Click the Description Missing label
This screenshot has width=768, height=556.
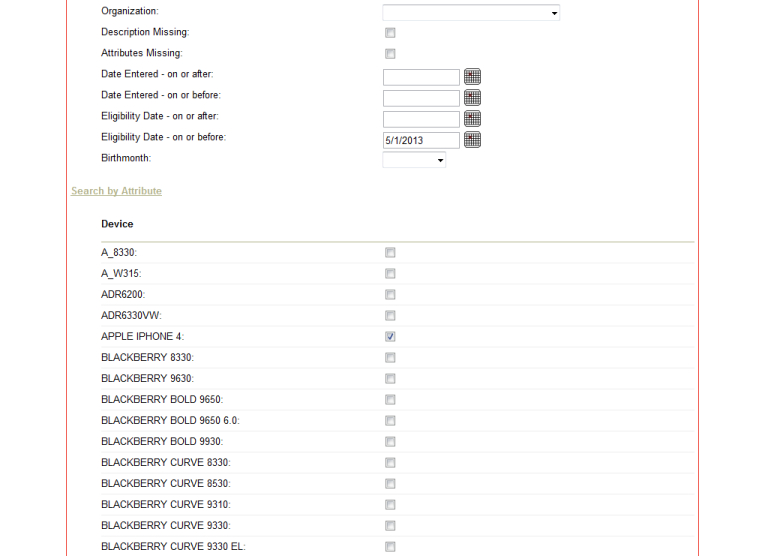click(145, 32)
